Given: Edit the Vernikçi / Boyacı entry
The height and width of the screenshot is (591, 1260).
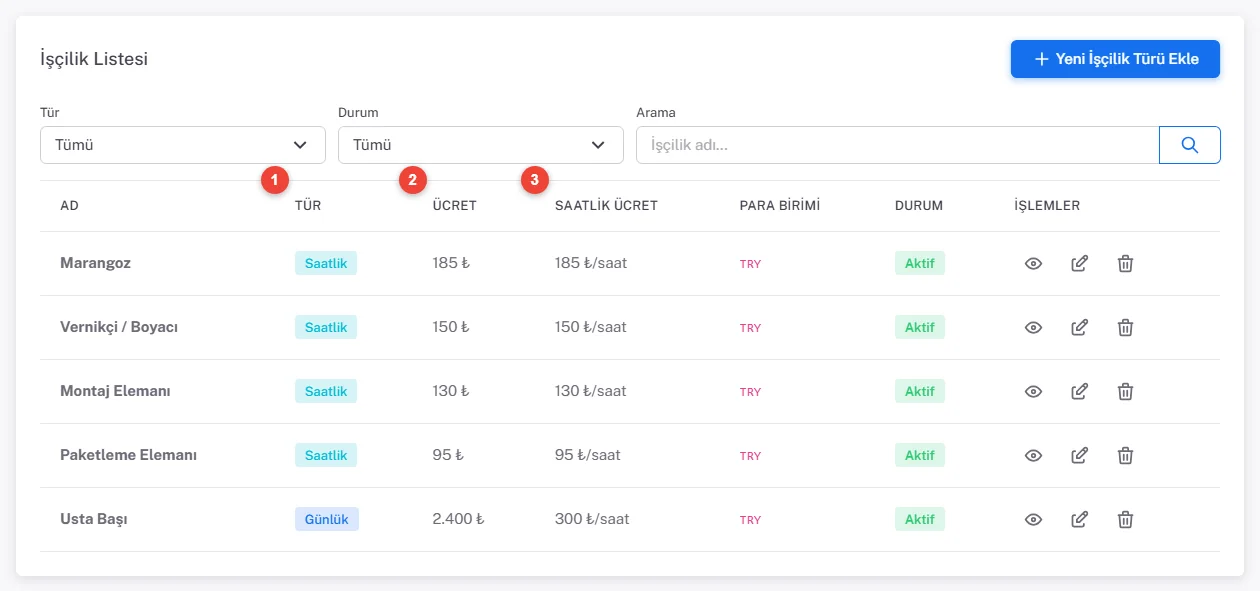Looking at the screenshot, I should pyautogui.click(x=1080, y=328).
